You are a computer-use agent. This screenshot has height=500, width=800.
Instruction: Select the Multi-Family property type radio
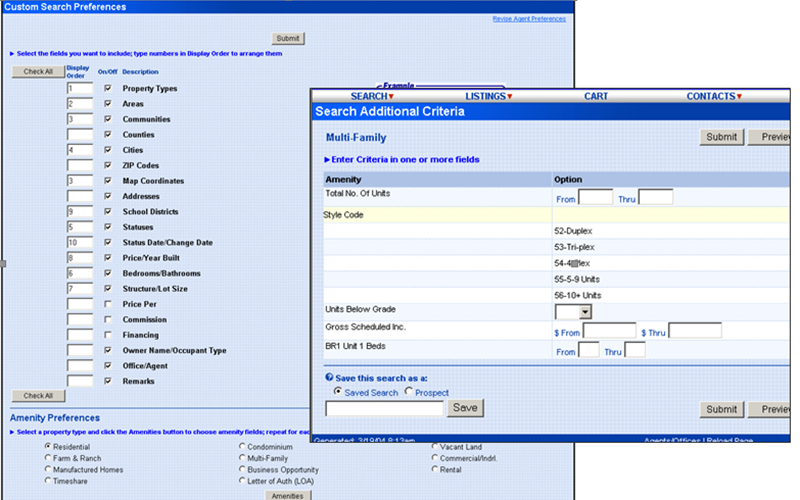coord(241,457)
